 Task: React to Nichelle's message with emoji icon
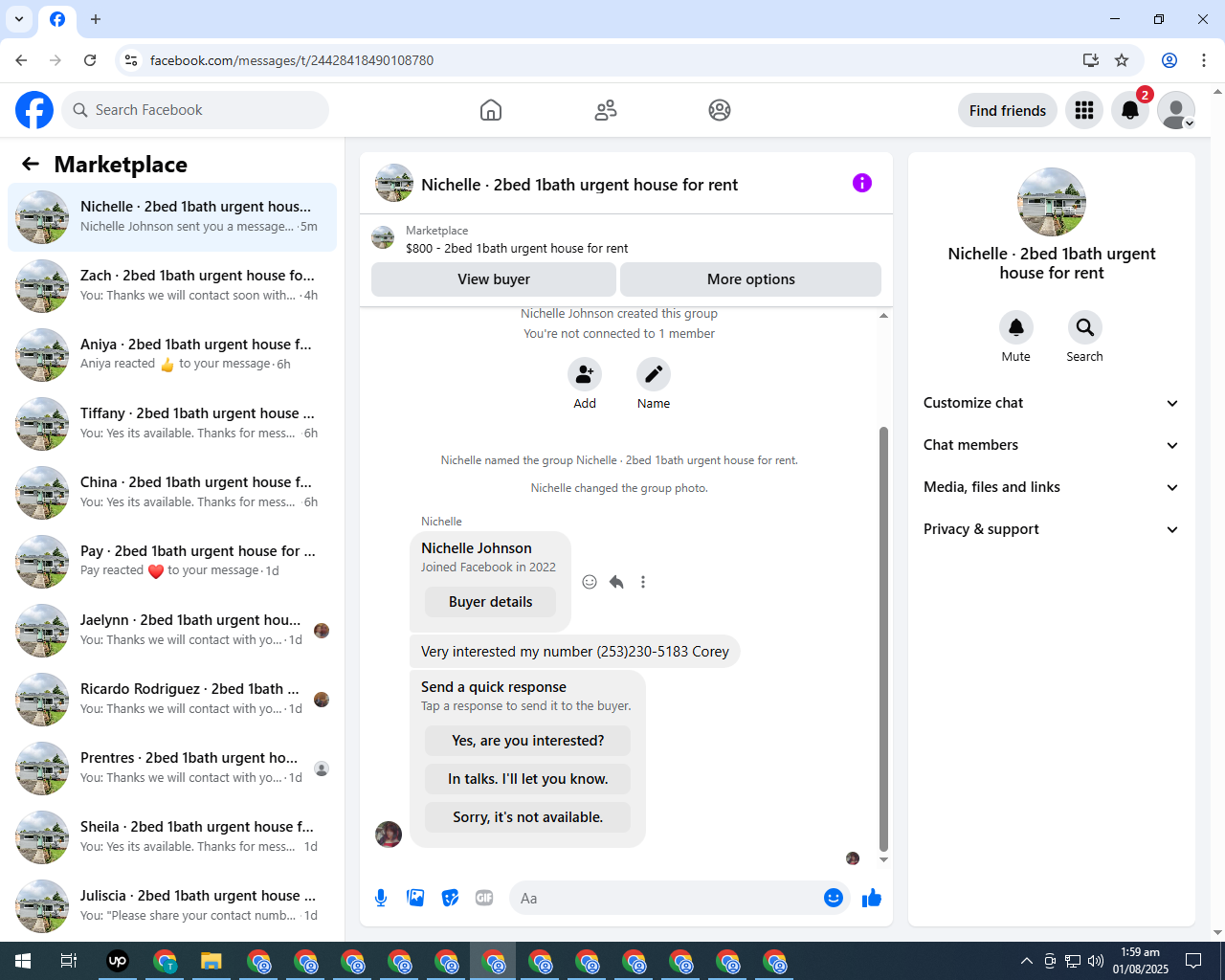(x=590, y=582)
